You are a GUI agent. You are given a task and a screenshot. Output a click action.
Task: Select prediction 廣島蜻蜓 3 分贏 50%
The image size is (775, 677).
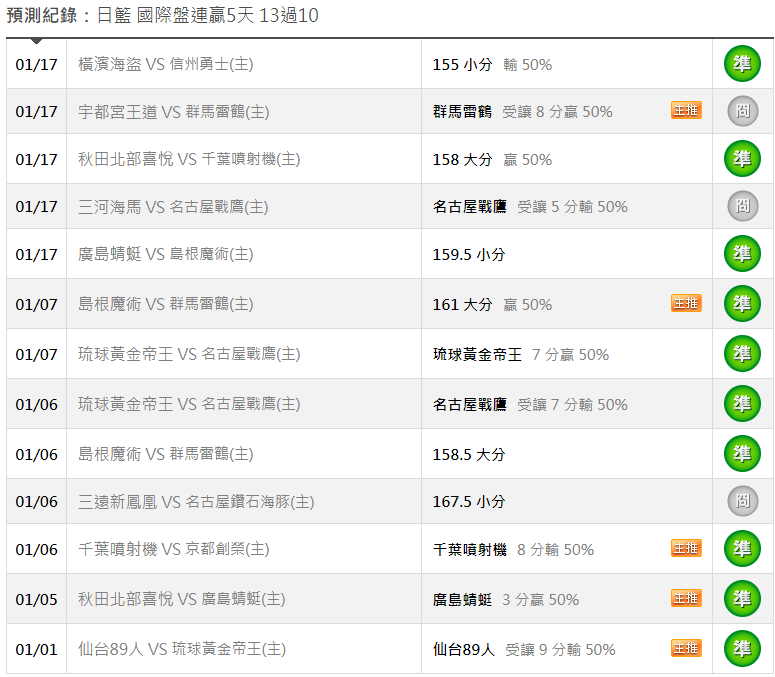pyautogui.click(x=506, y=599)
